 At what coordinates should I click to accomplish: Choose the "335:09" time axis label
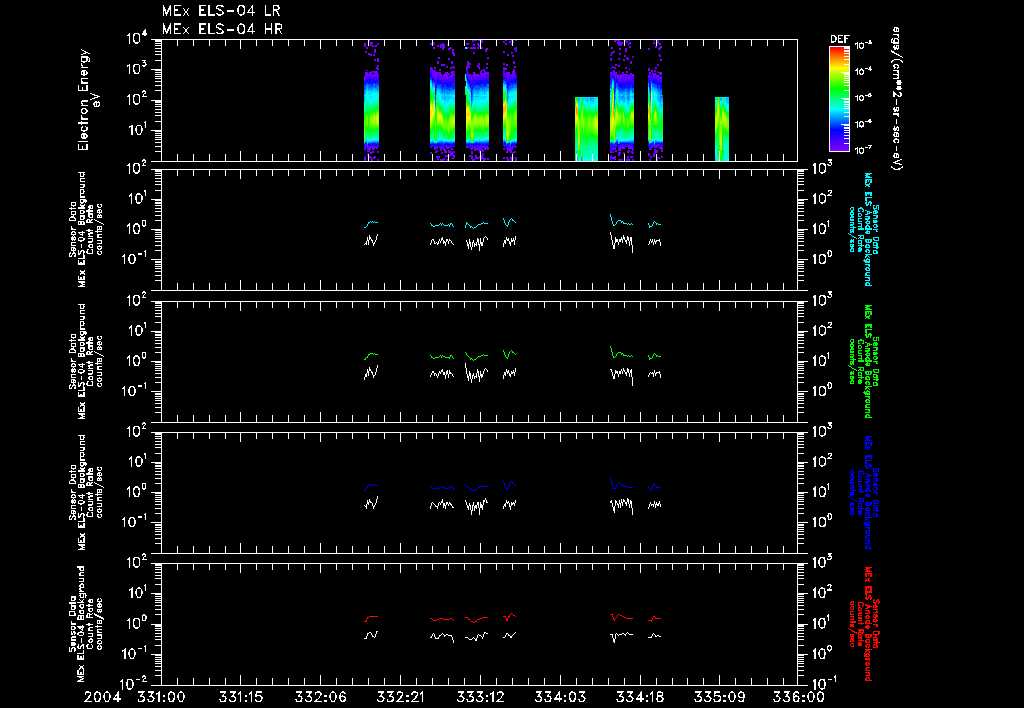pos(719,698)
